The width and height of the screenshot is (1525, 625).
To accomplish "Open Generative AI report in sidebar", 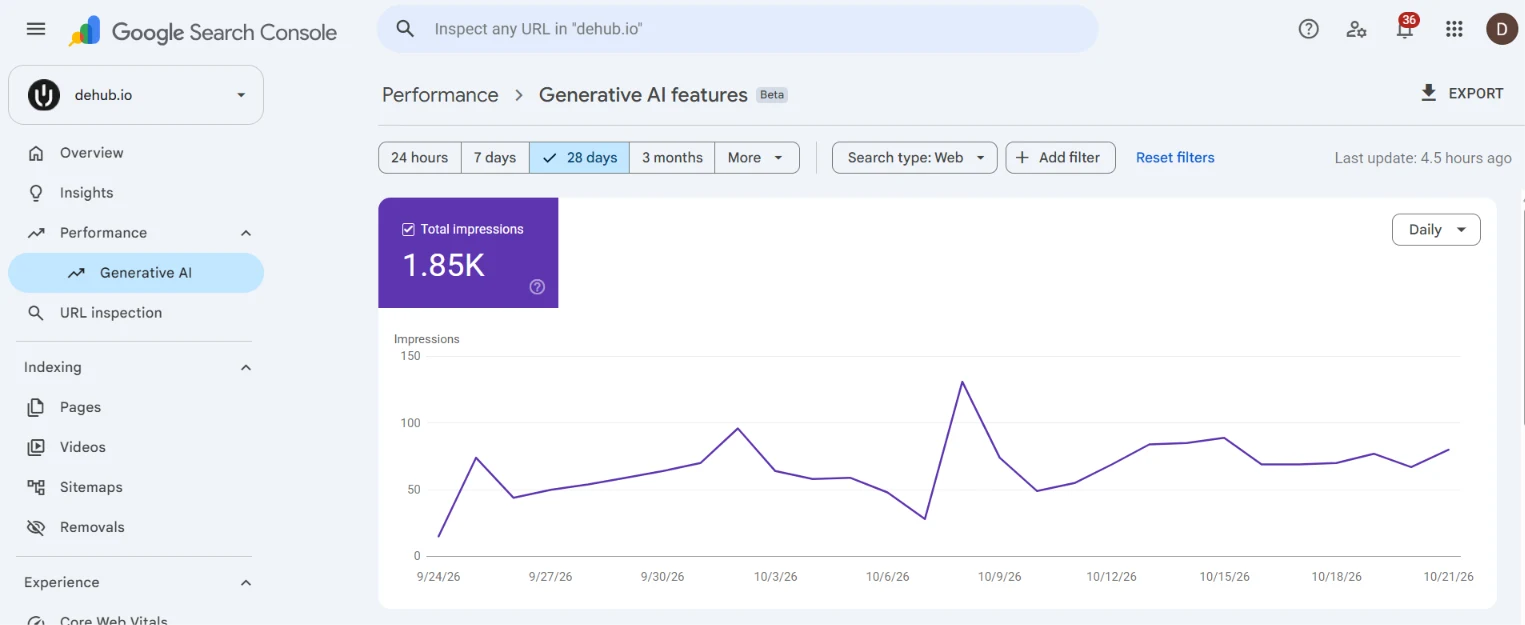I will [136, 273].
